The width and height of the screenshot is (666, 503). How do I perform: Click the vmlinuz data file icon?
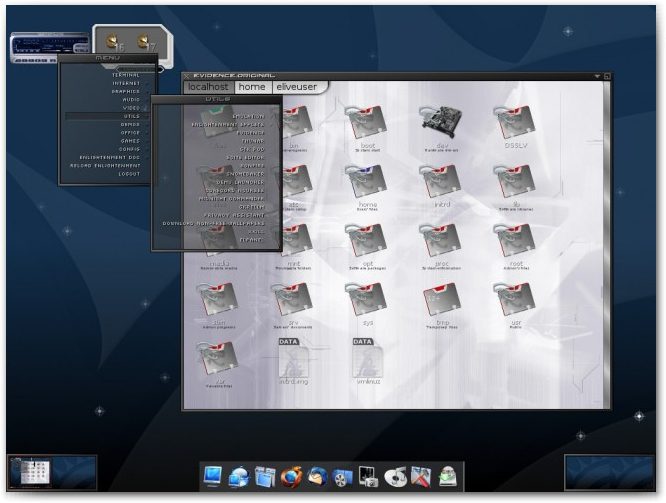tap(366, 360)
